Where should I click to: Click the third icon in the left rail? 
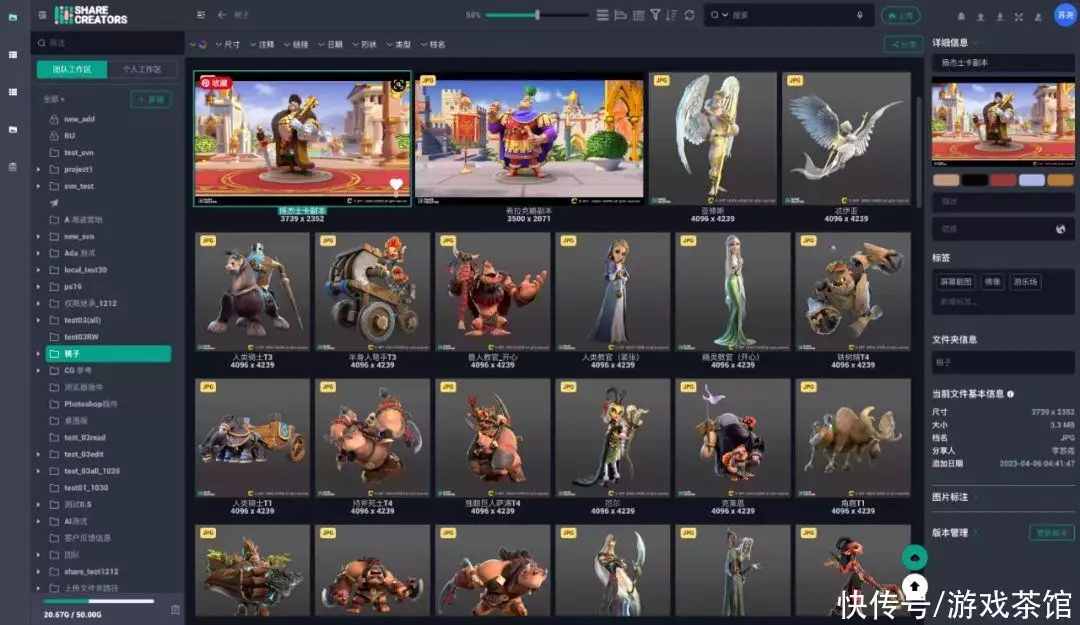click(x=13, y=92)
